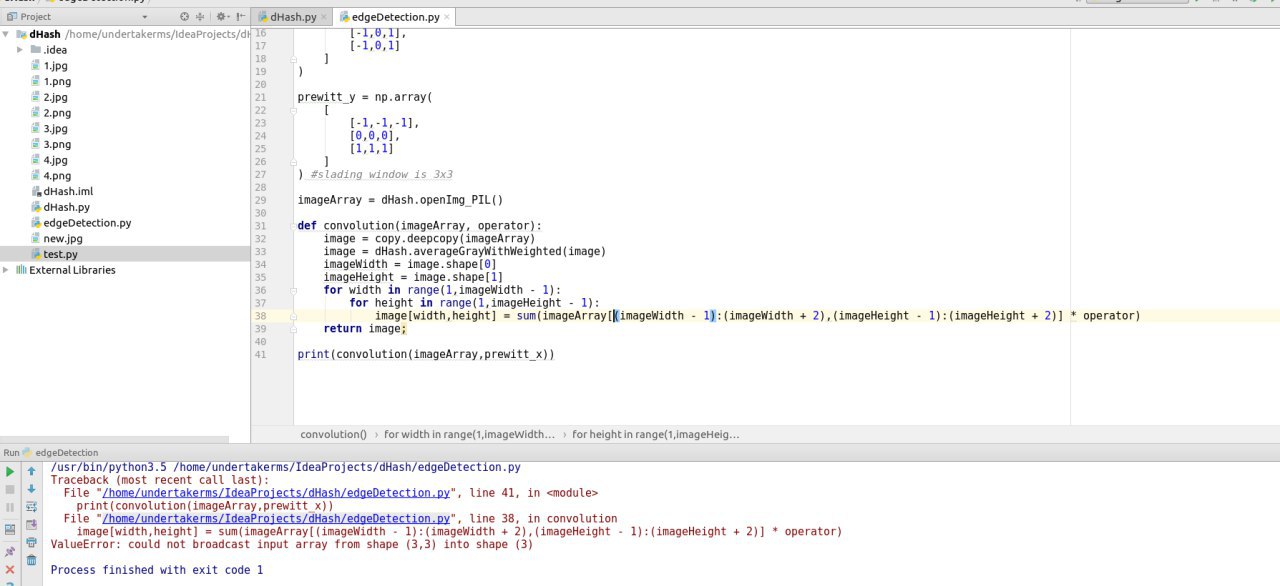Image resolution: width=1280 pixels, height=586 pixels.
Task: Expand the .idea folder
Action: [20, 50]
